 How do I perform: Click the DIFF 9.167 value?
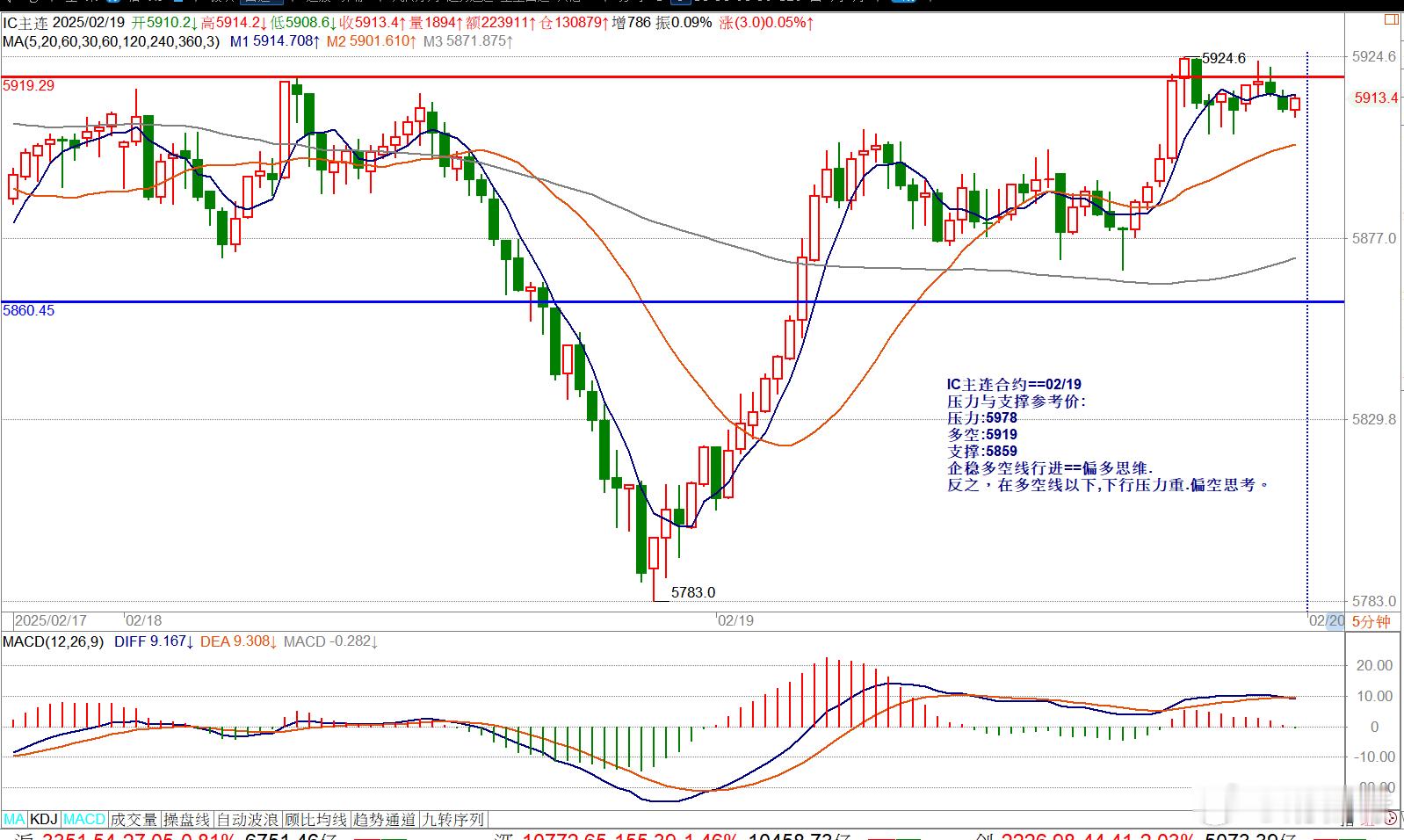(154, 641)
